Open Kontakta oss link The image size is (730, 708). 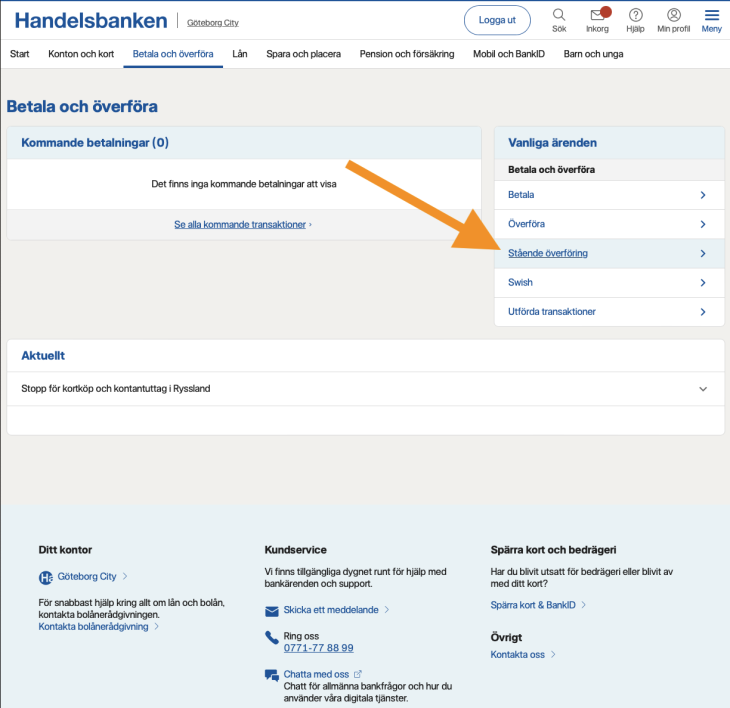[x=517, y=654]
